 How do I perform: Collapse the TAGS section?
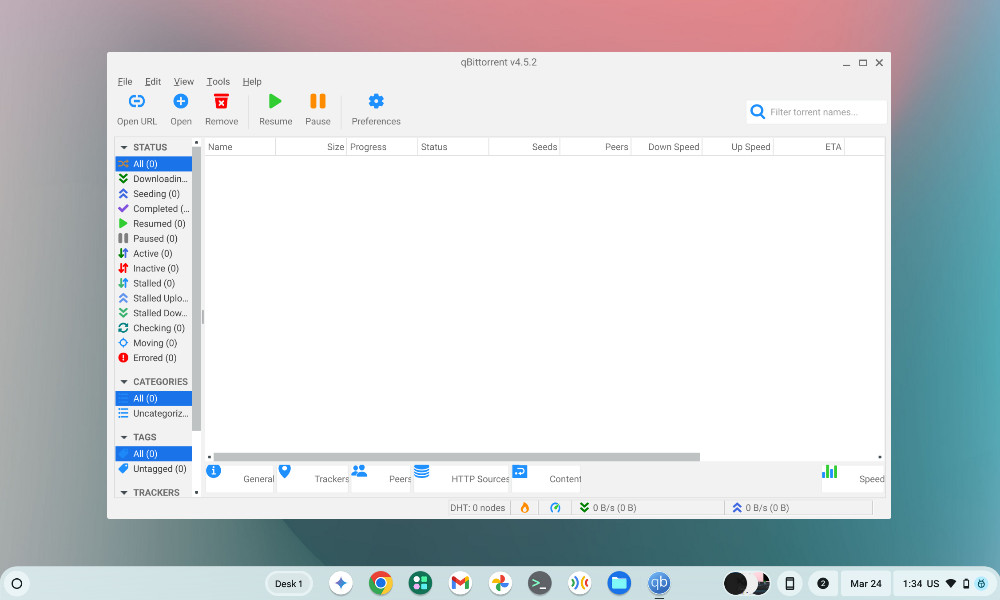[124, 437]
